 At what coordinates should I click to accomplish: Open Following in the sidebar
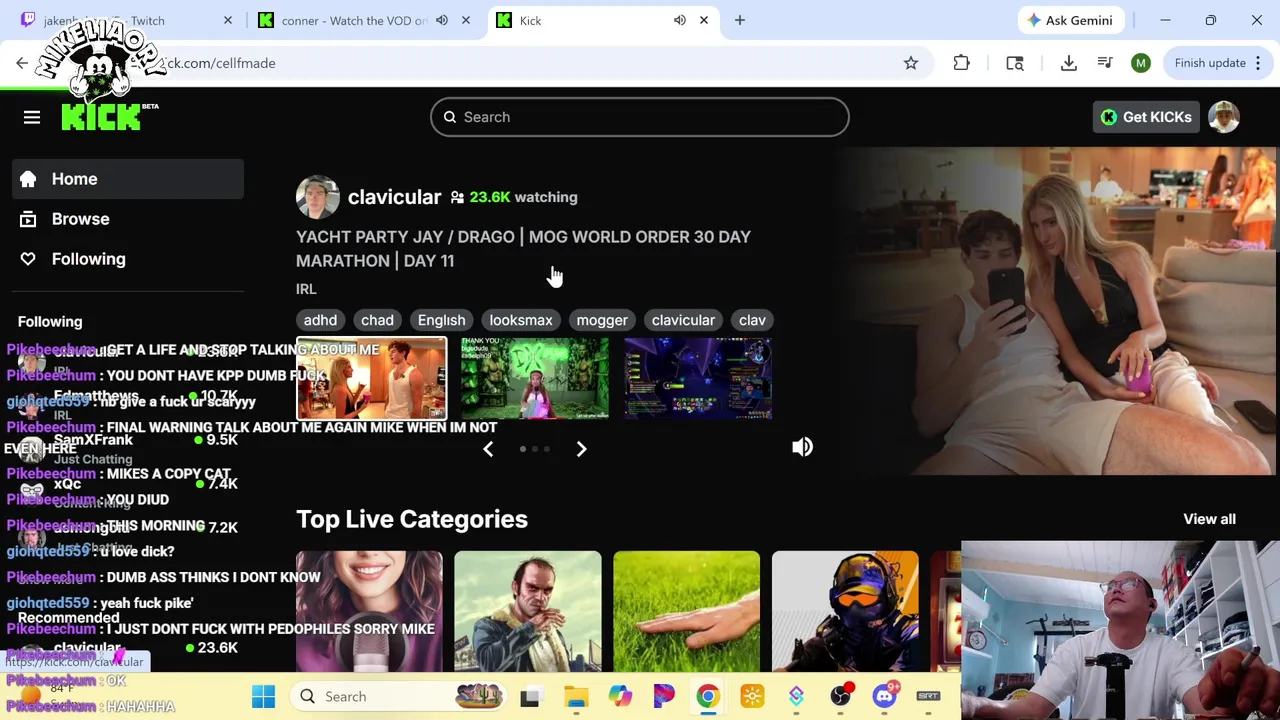tap(128, 259)
